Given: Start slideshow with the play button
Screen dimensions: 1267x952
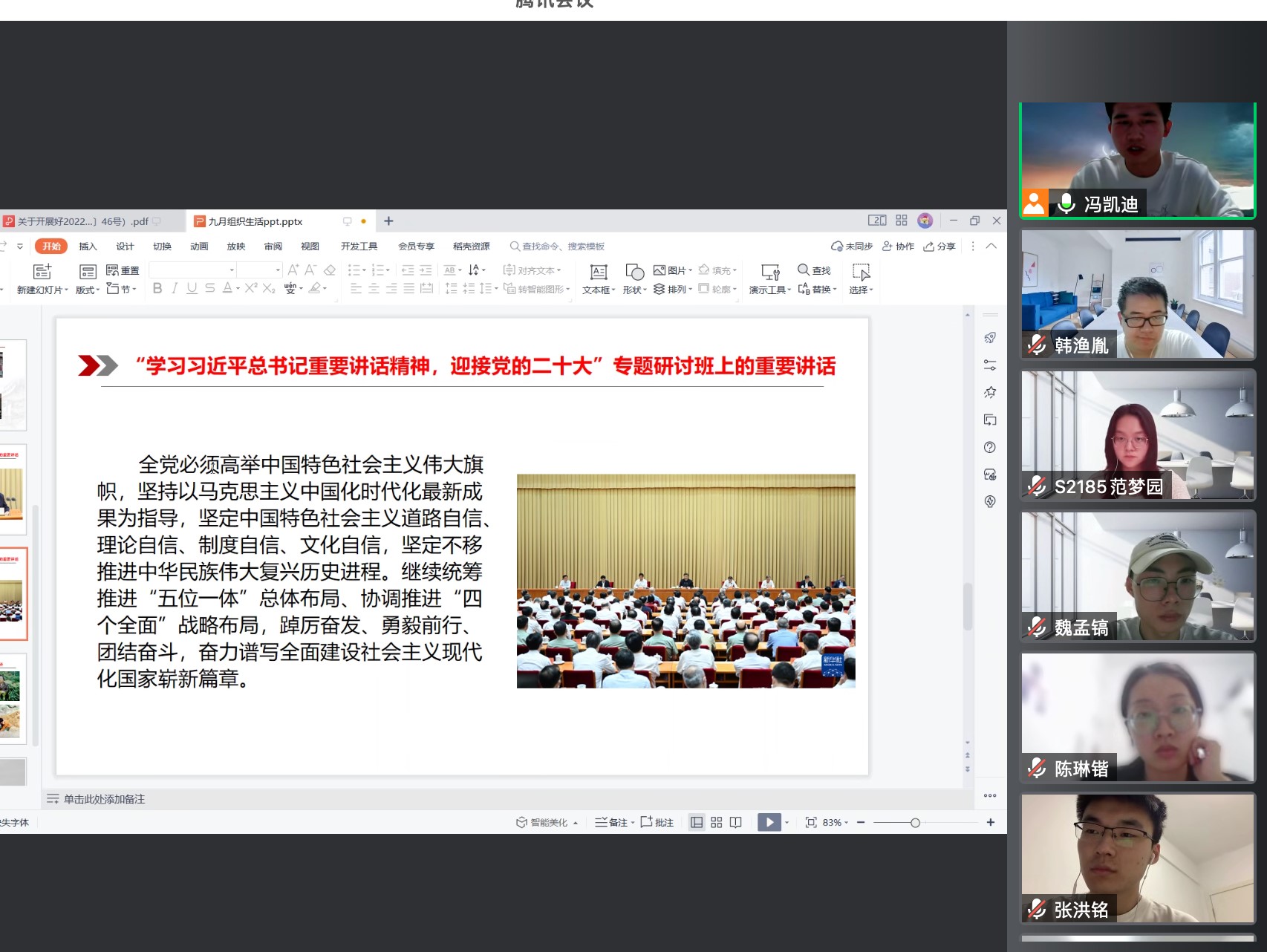Looking at the screenshot, I should click(x=769, y=822).
